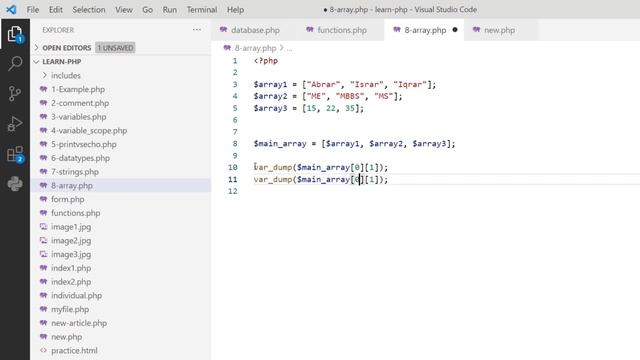Switch to the functions.php tab

pyautogui.click(x=341, y=30)
